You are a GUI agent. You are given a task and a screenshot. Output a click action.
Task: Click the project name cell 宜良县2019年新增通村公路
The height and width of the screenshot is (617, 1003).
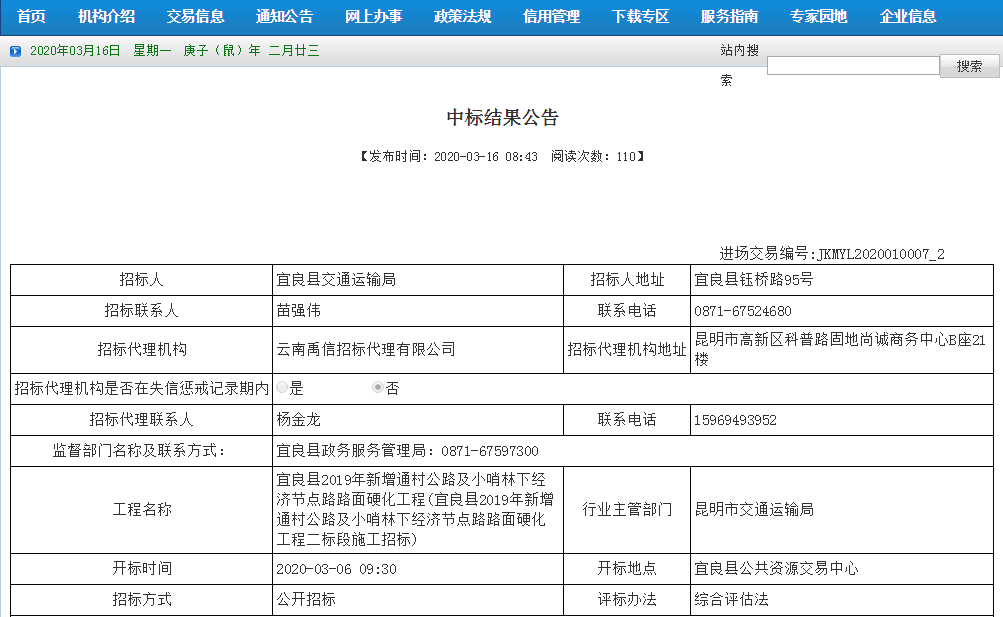pos(418,510)
